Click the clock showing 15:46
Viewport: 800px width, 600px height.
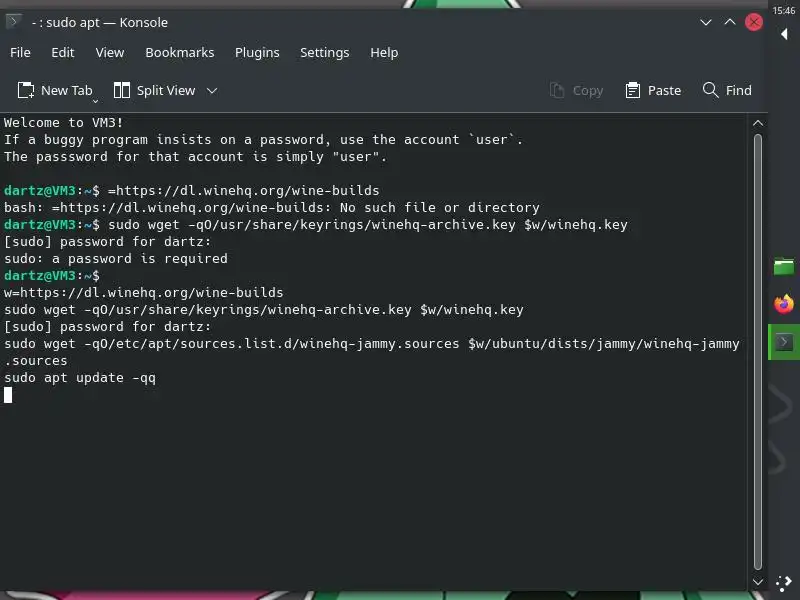coord(784,10)
